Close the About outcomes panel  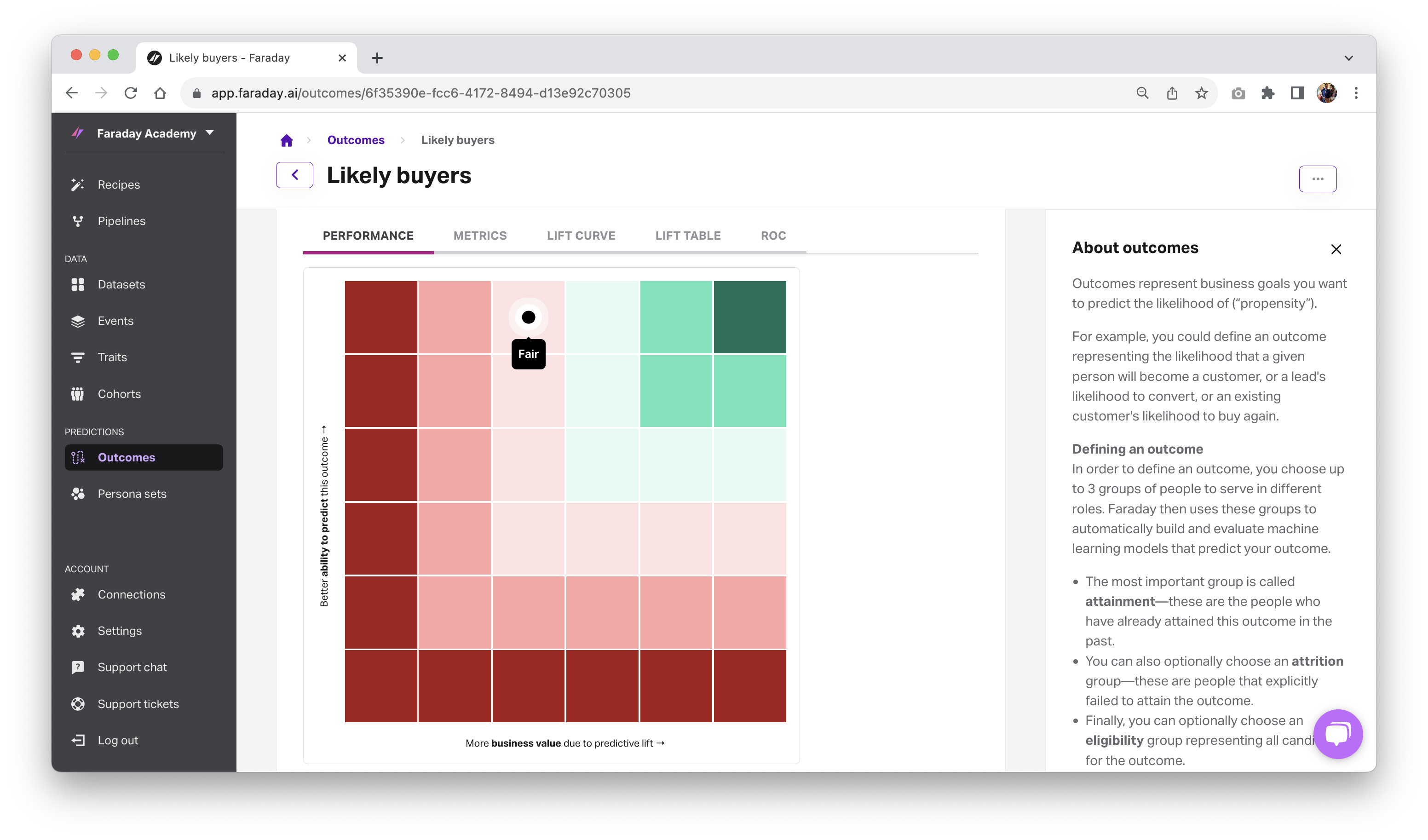click(x=1336, y=249)
